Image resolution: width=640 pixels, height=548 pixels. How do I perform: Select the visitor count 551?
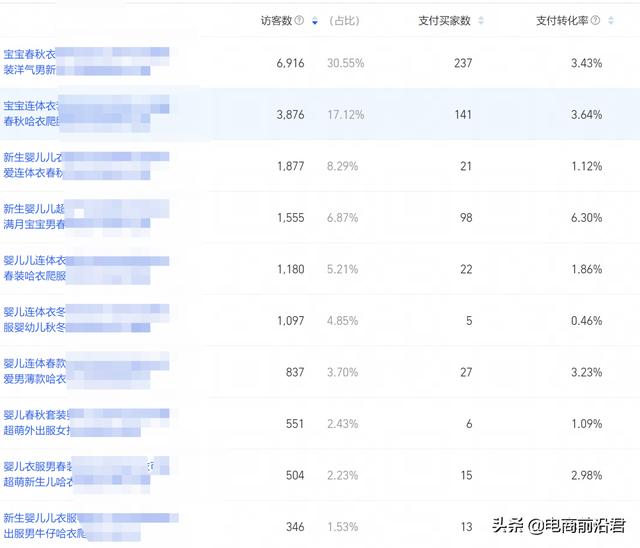point(295,424)
